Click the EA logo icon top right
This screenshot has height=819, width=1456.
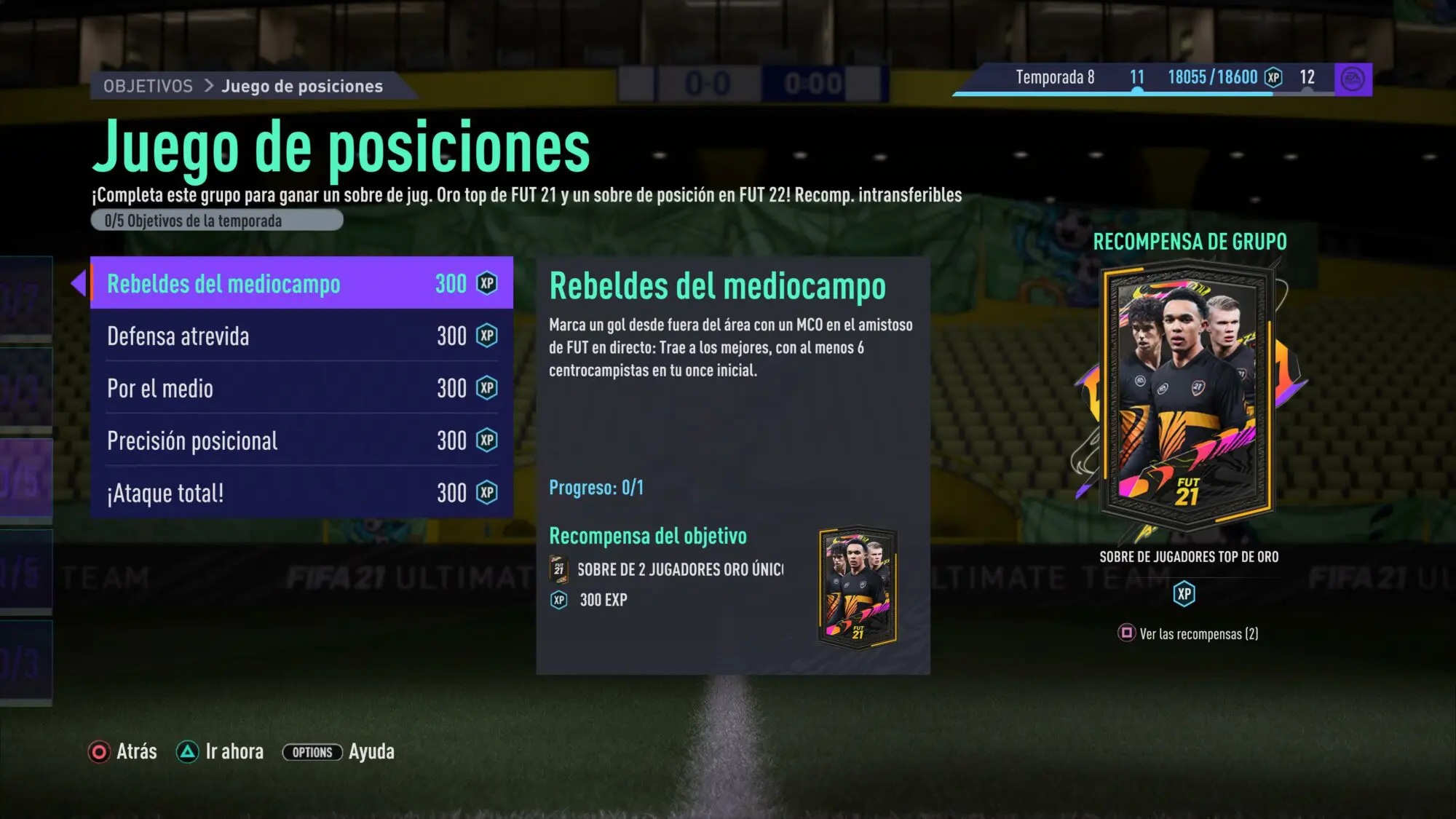click(1353, 79)
